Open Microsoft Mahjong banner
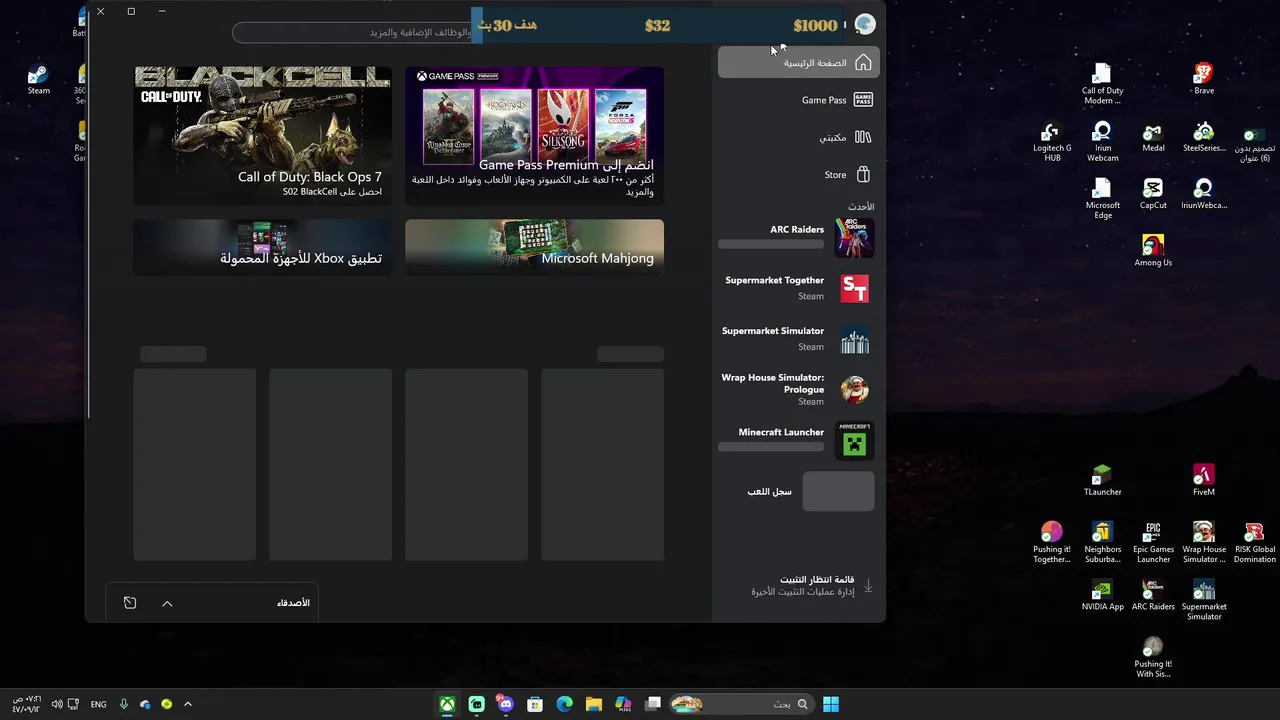The height and width of the screenshot is (720, 1280). [x=534, y=247]
